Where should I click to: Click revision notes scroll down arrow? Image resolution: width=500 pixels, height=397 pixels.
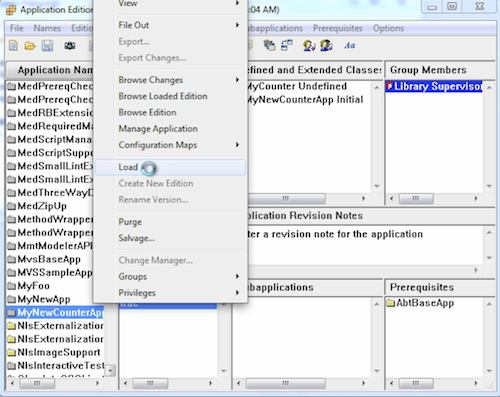tap(489, 258)
